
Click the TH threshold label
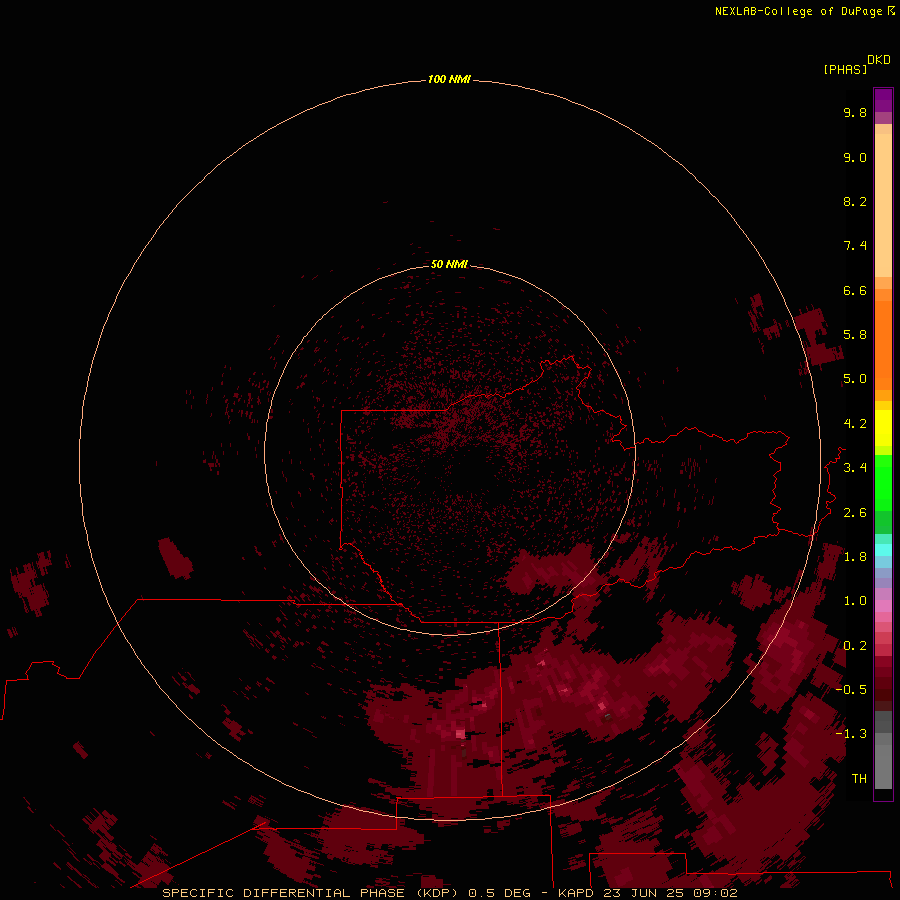point(859,779)
